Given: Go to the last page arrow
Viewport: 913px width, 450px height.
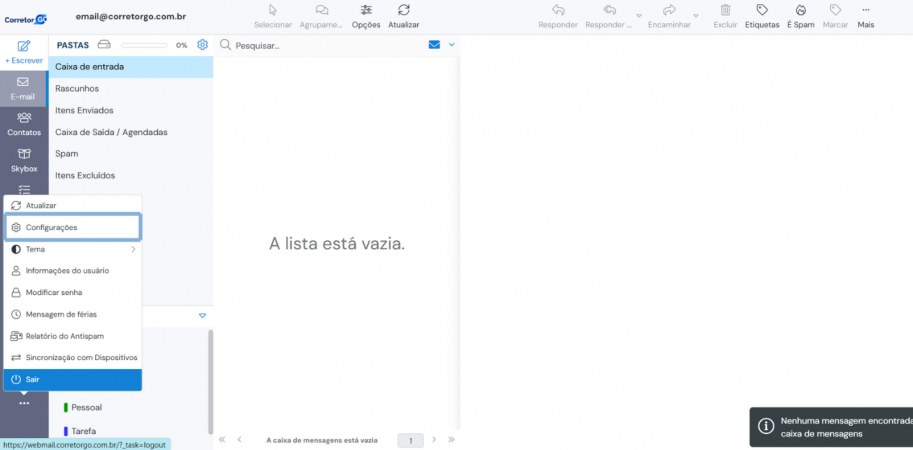Looking at the screenshot, I should tap(451, 440).
